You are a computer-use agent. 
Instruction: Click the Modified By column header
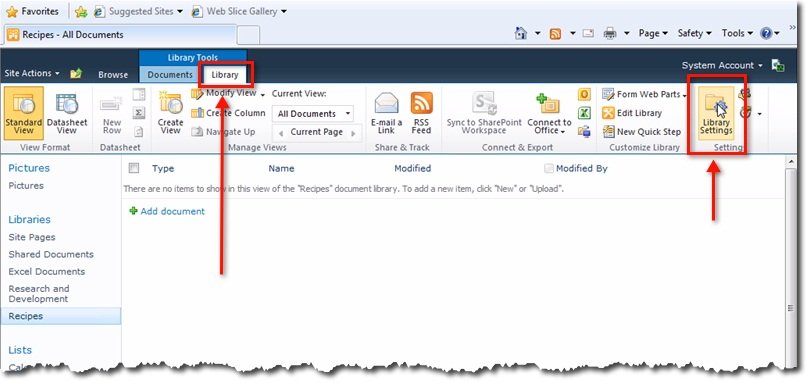(582, 168)
